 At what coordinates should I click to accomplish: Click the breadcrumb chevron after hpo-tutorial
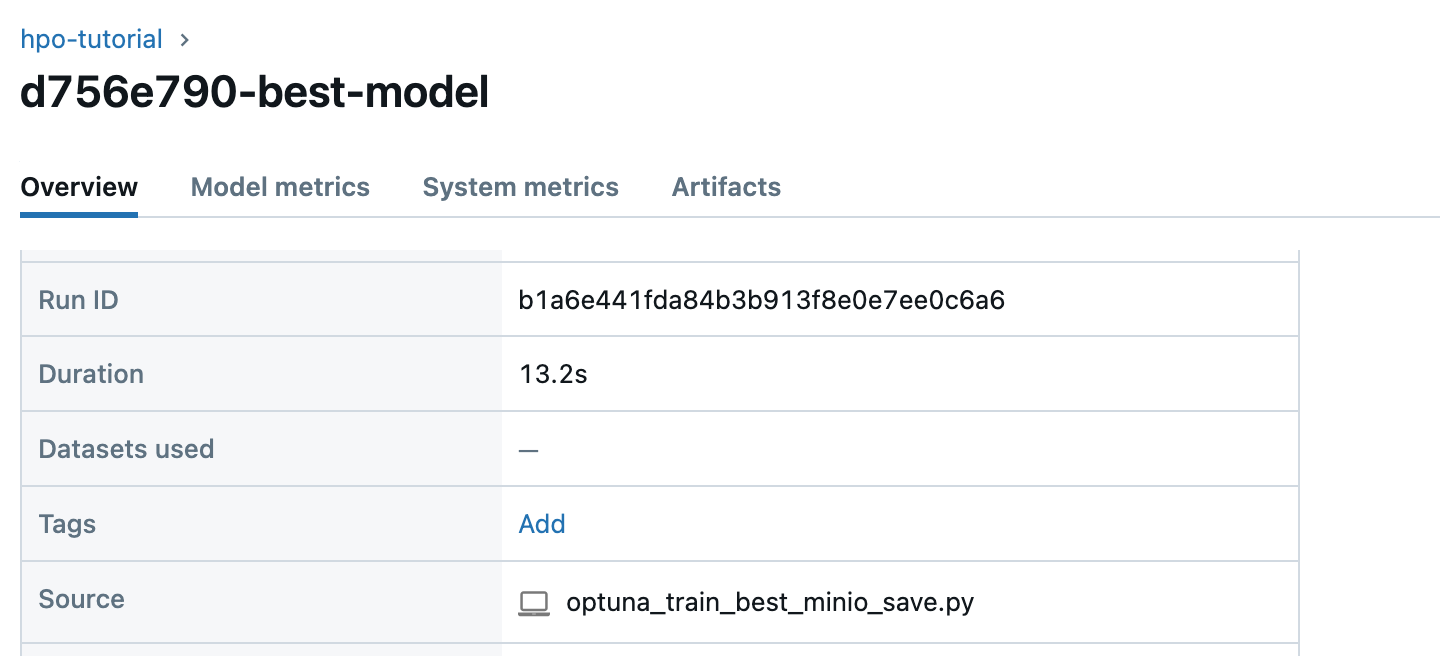pyautogui.click(x=184, y=41)
